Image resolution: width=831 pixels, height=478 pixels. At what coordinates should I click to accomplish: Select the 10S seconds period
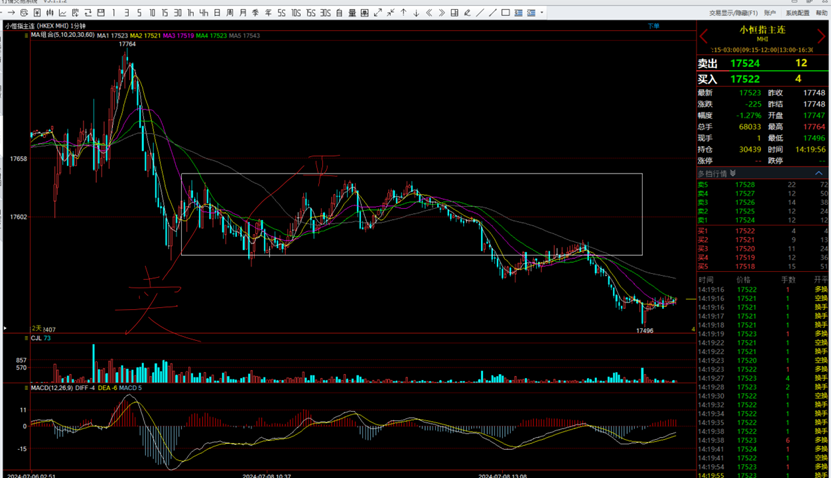tap(296, 13)
